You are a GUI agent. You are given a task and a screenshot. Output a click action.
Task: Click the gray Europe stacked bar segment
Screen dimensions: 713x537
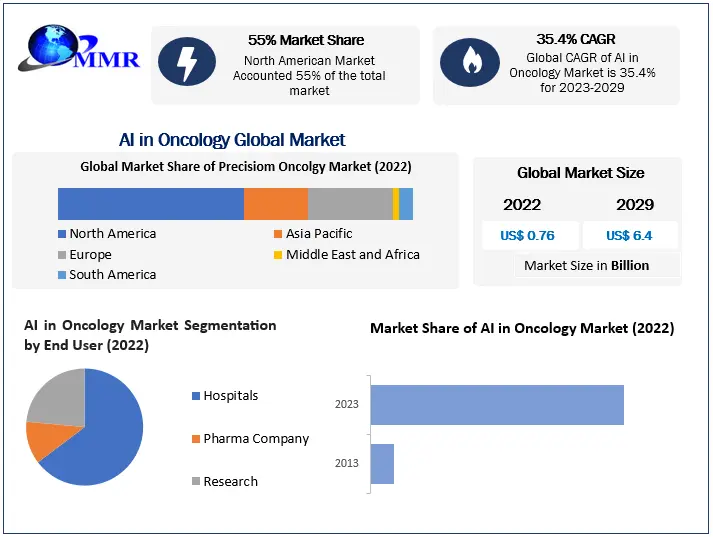tap(350, 203)
